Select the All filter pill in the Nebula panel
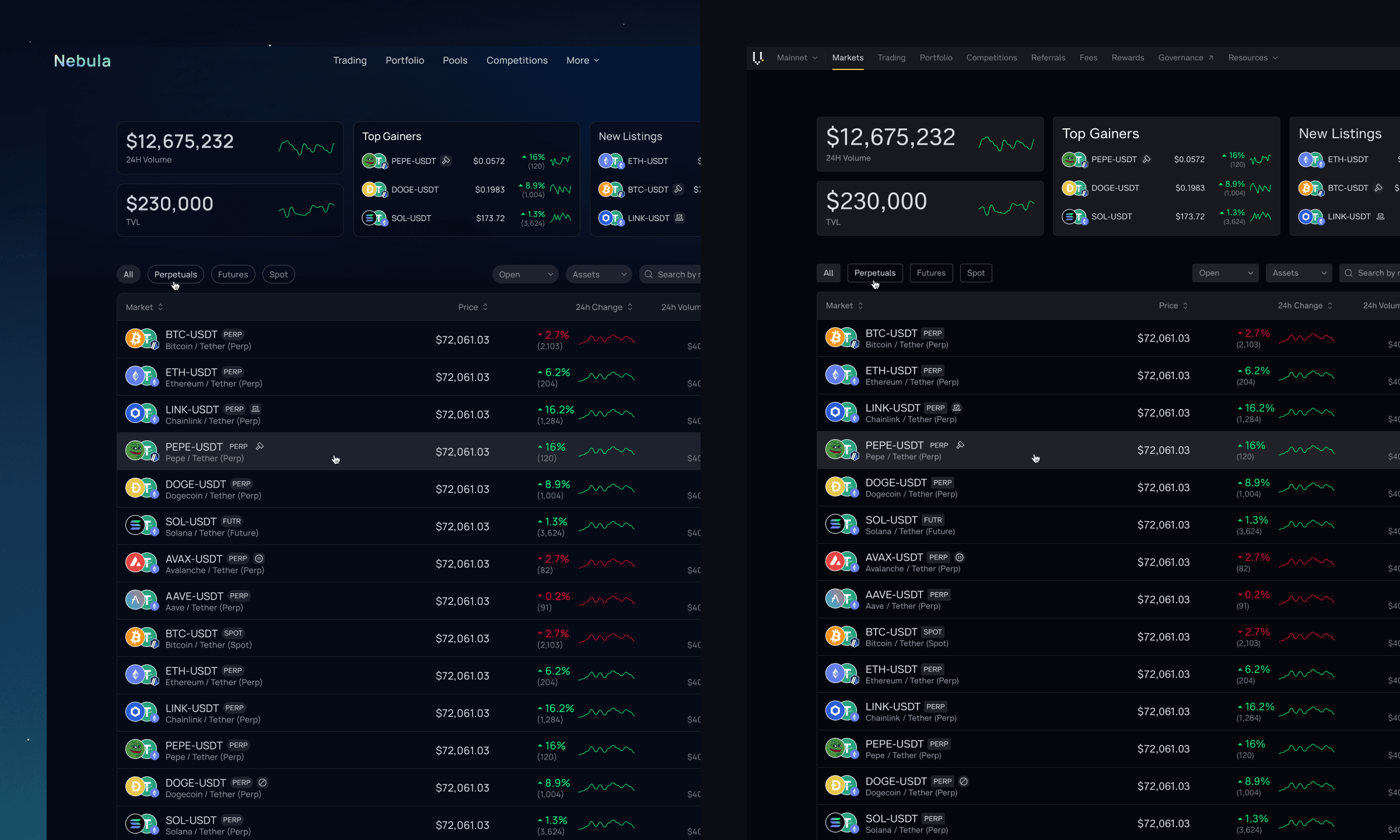The image size is (1400, 840). click(x=128, y=275)
